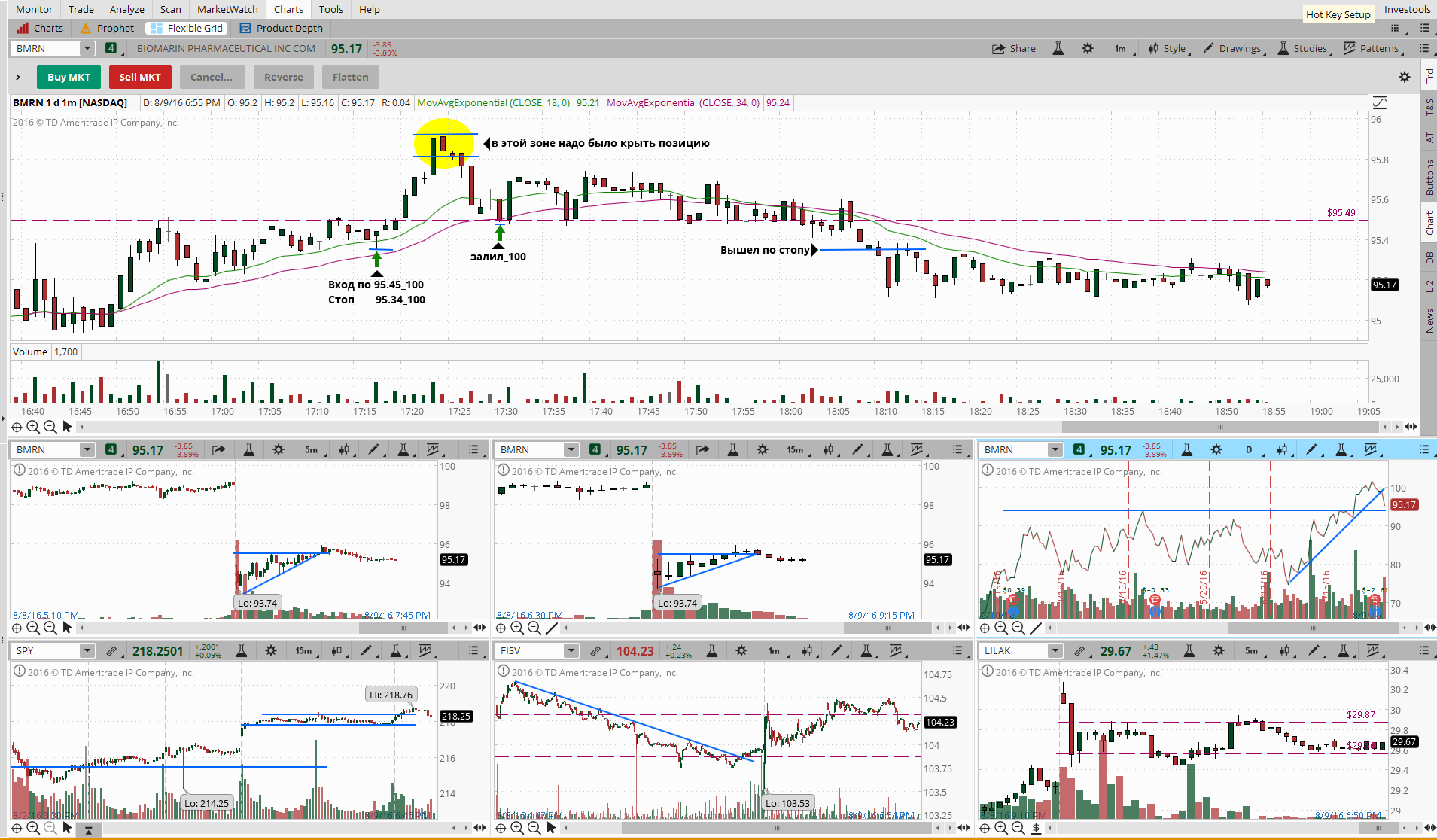Image resolution: width=1437 pixels, height=840 pixels.
Task: Open the Product Depth sub-tab
Action: point(282,28)
